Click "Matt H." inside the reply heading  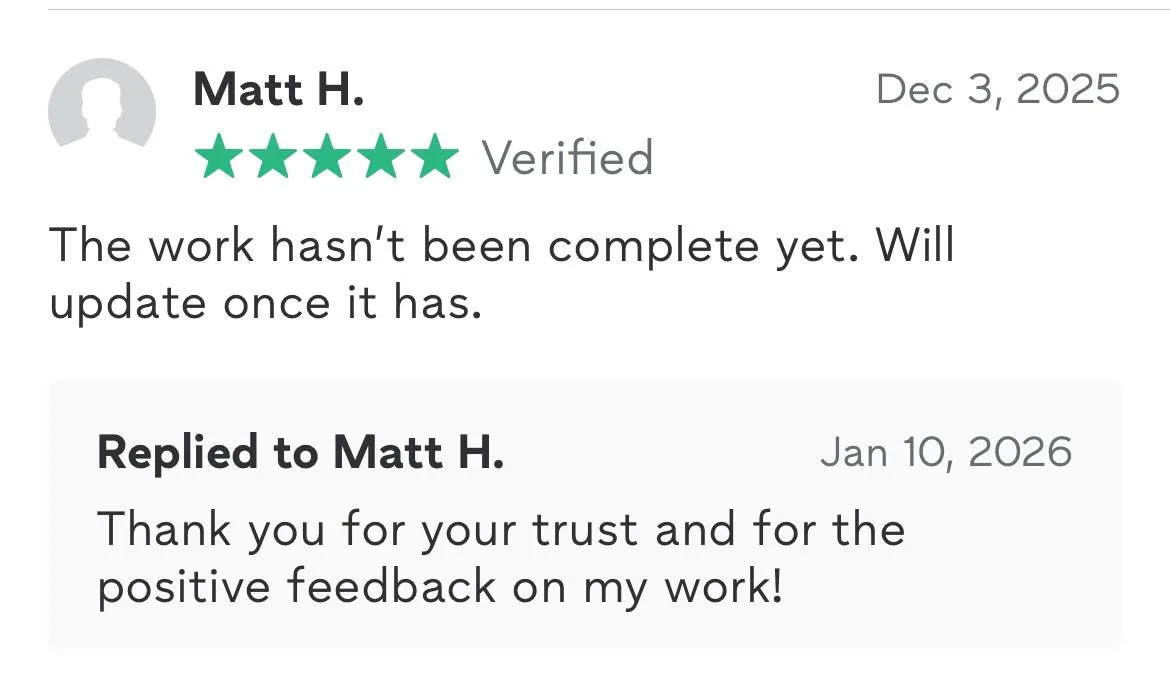pyautogui.click(x=418, y=452)
